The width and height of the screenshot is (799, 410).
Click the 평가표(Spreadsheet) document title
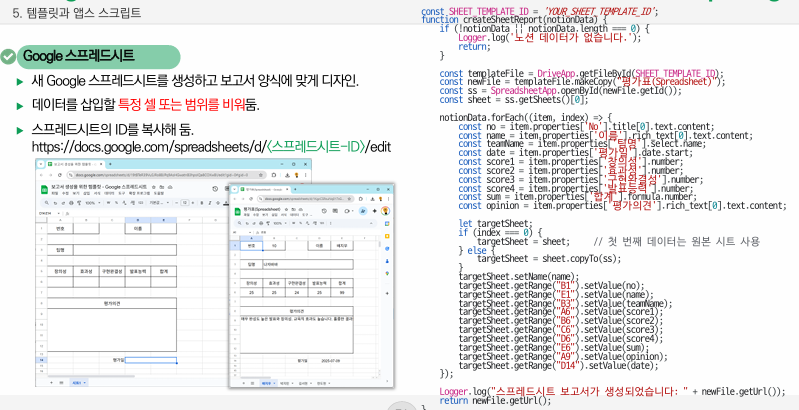pyautogui.click(x=262, y=209)
